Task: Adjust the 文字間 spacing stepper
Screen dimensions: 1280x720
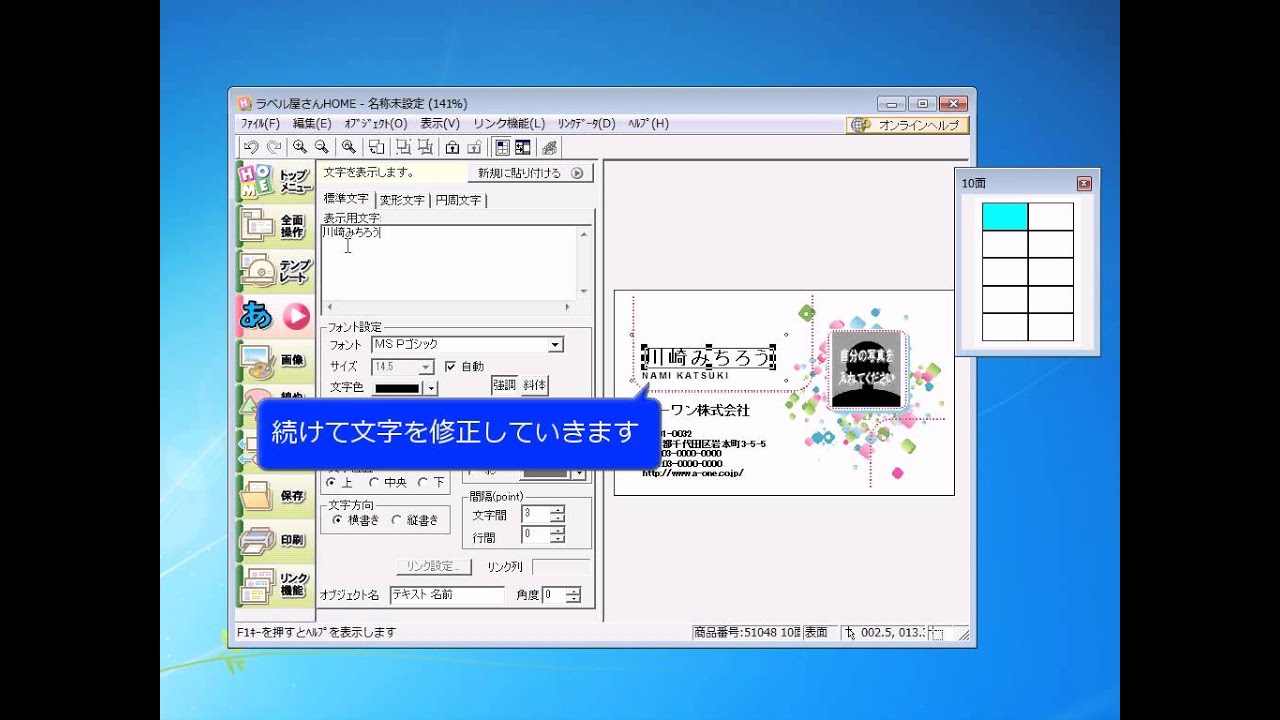Action: (x=557, y=514)
